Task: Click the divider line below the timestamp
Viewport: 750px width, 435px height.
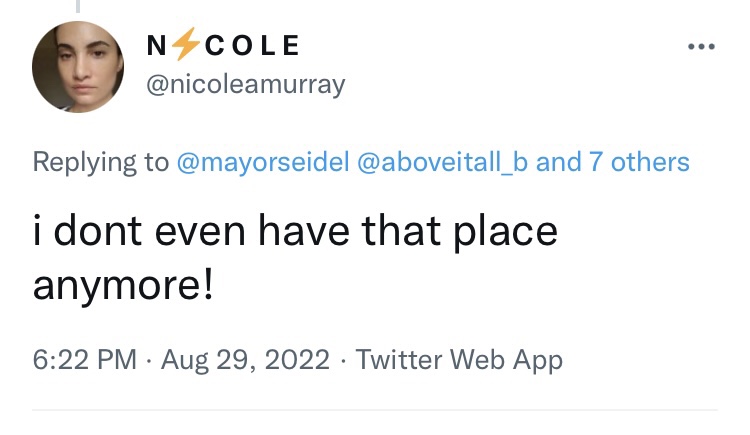Action: click(375, 410)
